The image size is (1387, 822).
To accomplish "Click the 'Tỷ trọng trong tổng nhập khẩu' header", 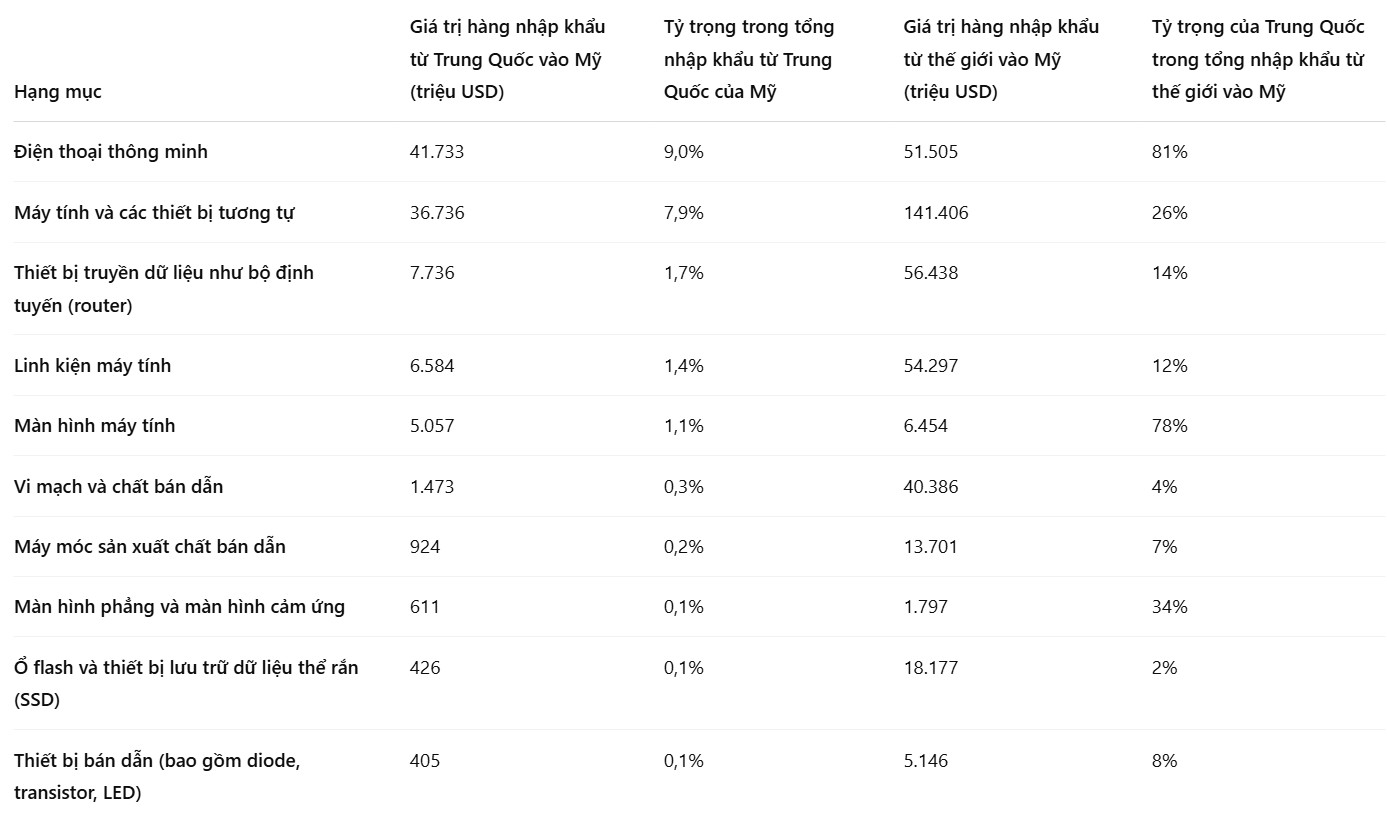I will [748, 59].
